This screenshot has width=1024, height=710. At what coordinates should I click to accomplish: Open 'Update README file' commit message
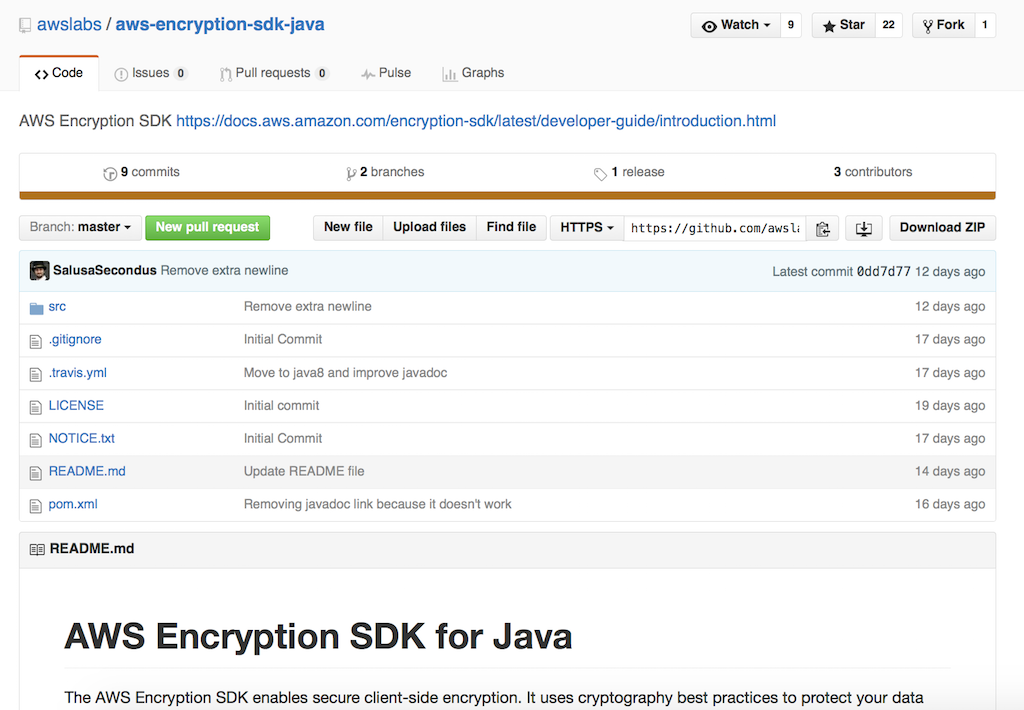tap(304, 472)
